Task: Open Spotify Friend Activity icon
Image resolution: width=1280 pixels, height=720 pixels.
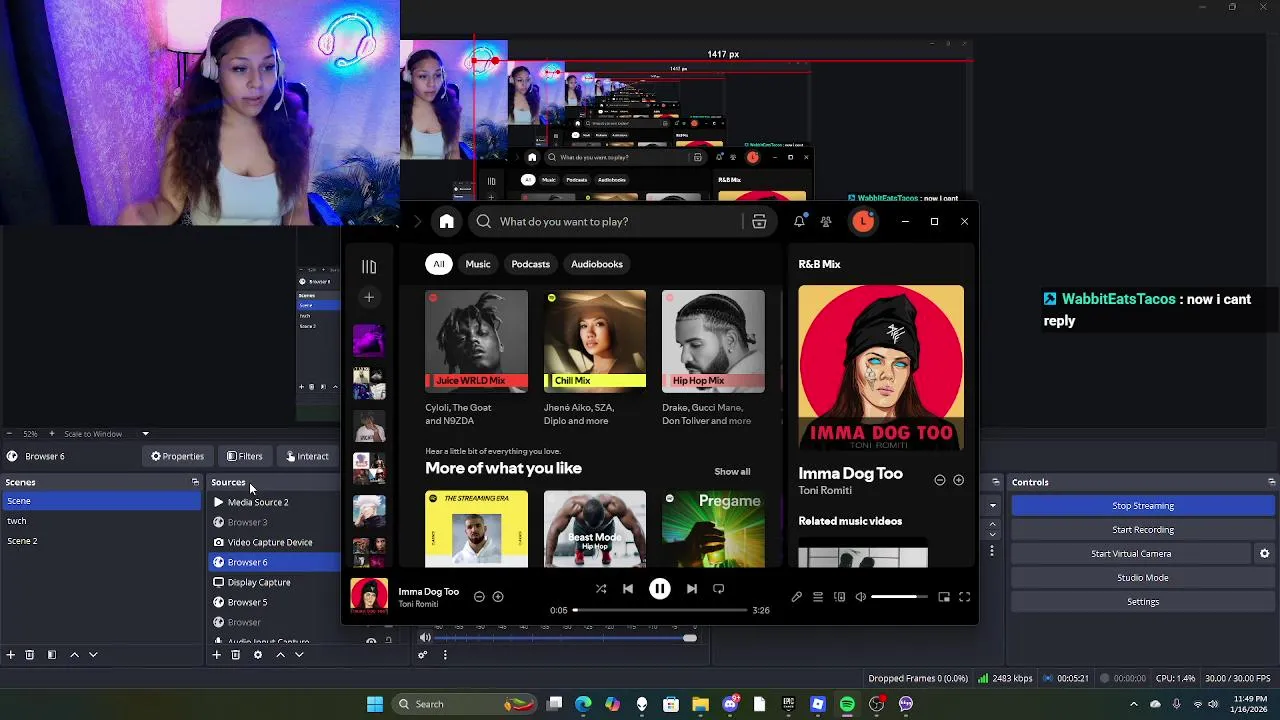Action: [x=826, y=222]
